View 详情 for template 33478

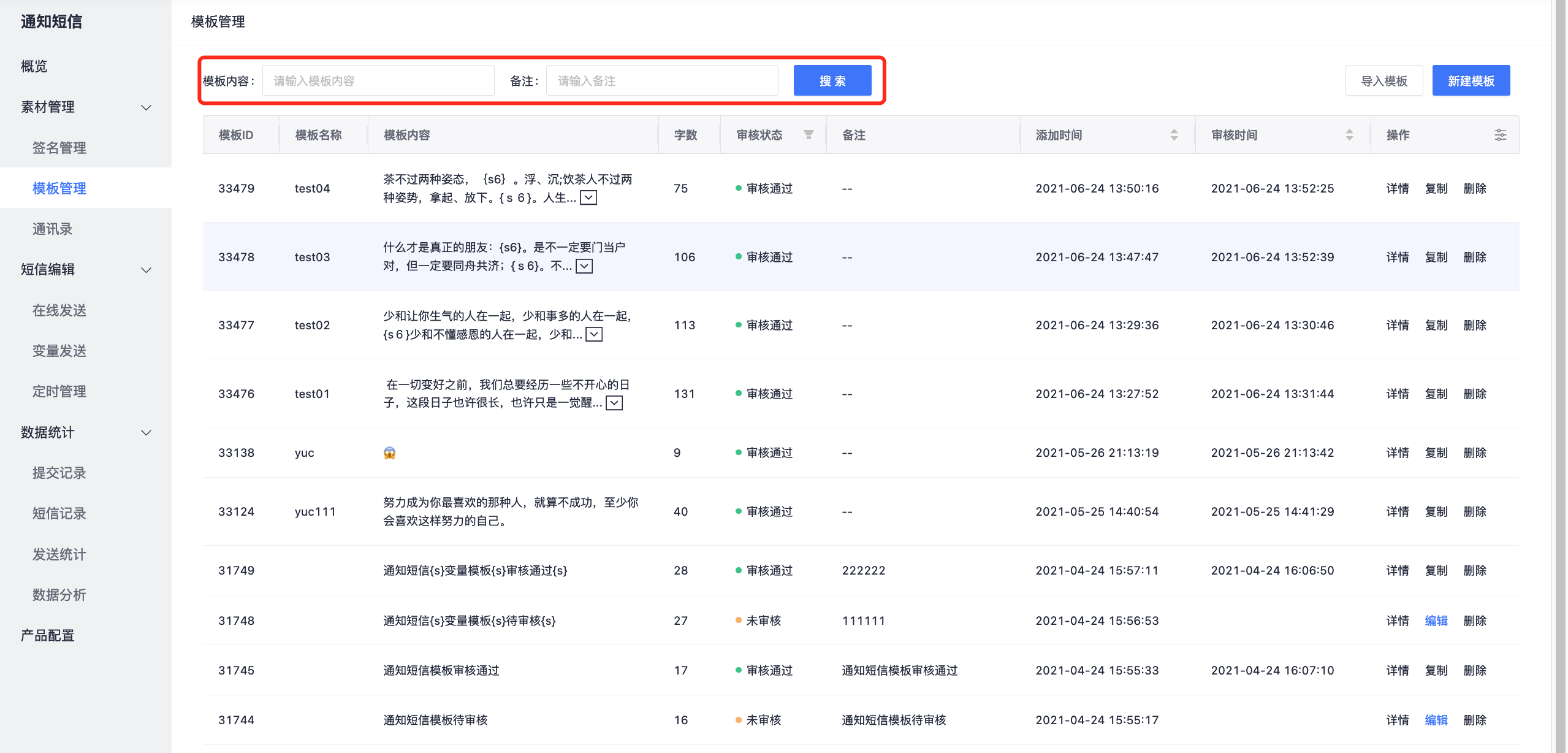[x=1398, y=257]
